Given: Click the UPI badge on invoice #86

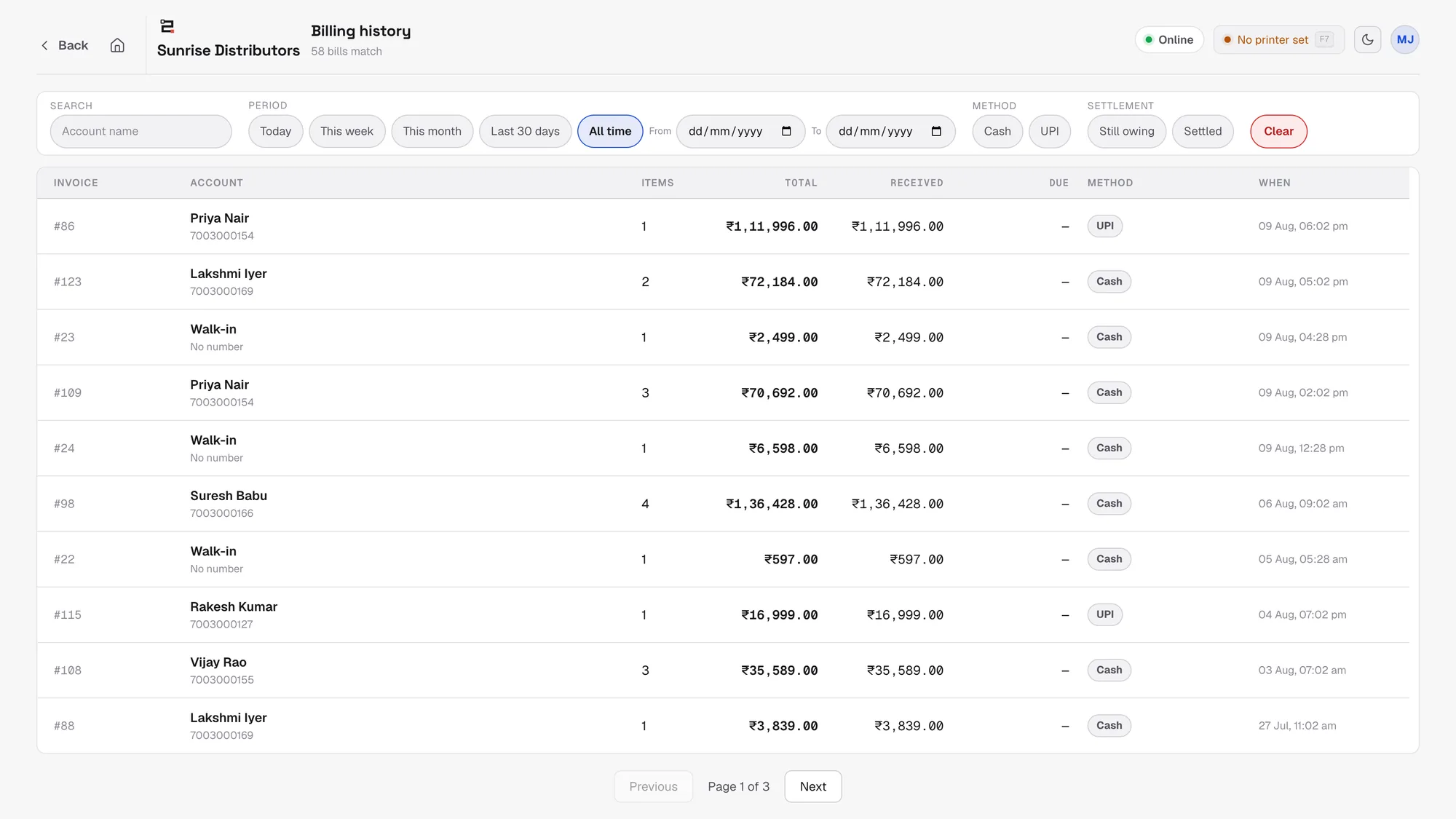Looking at the screenshot, I should click(x=1104, y=226).
